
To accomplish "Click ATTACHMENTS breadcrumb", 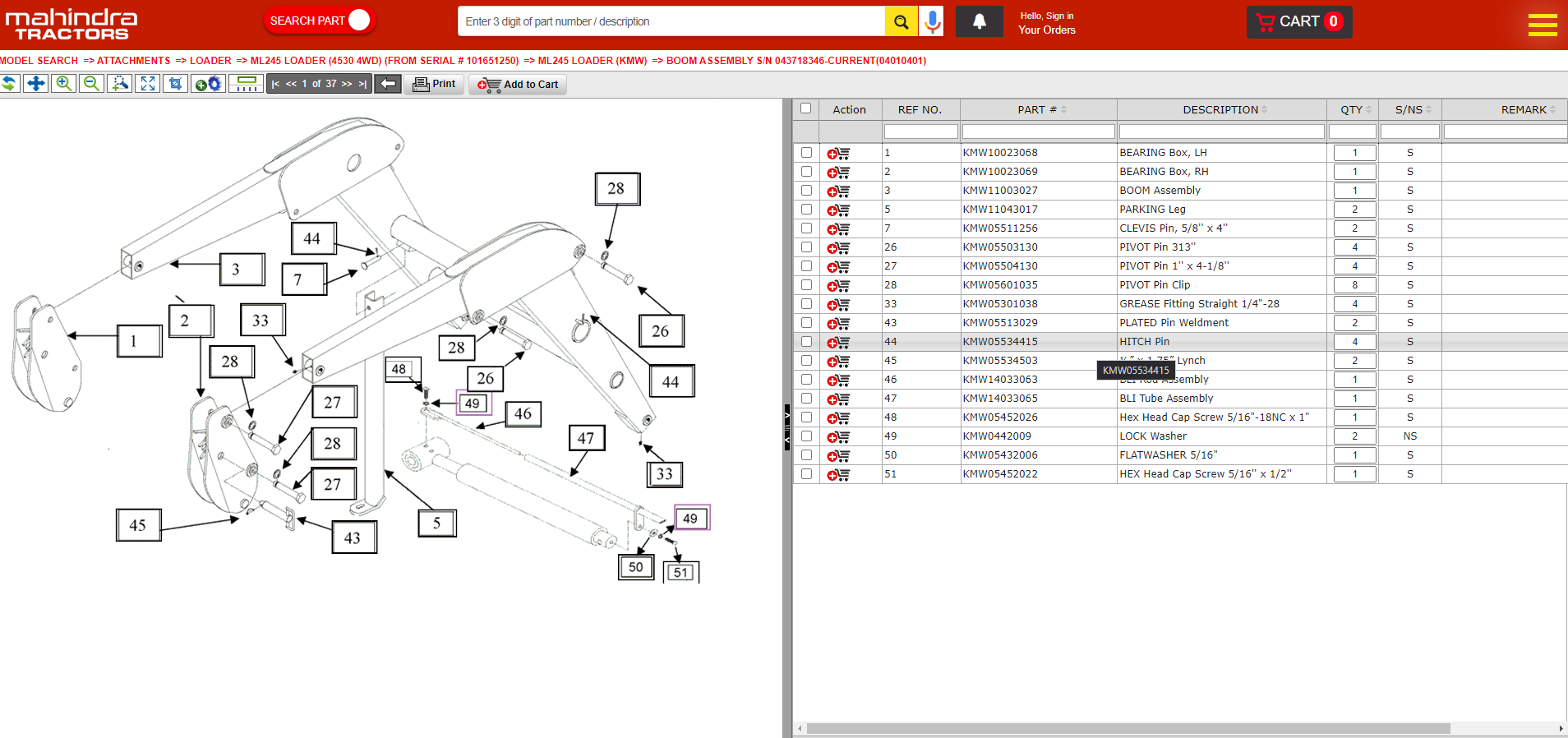I will click(134, 61).
